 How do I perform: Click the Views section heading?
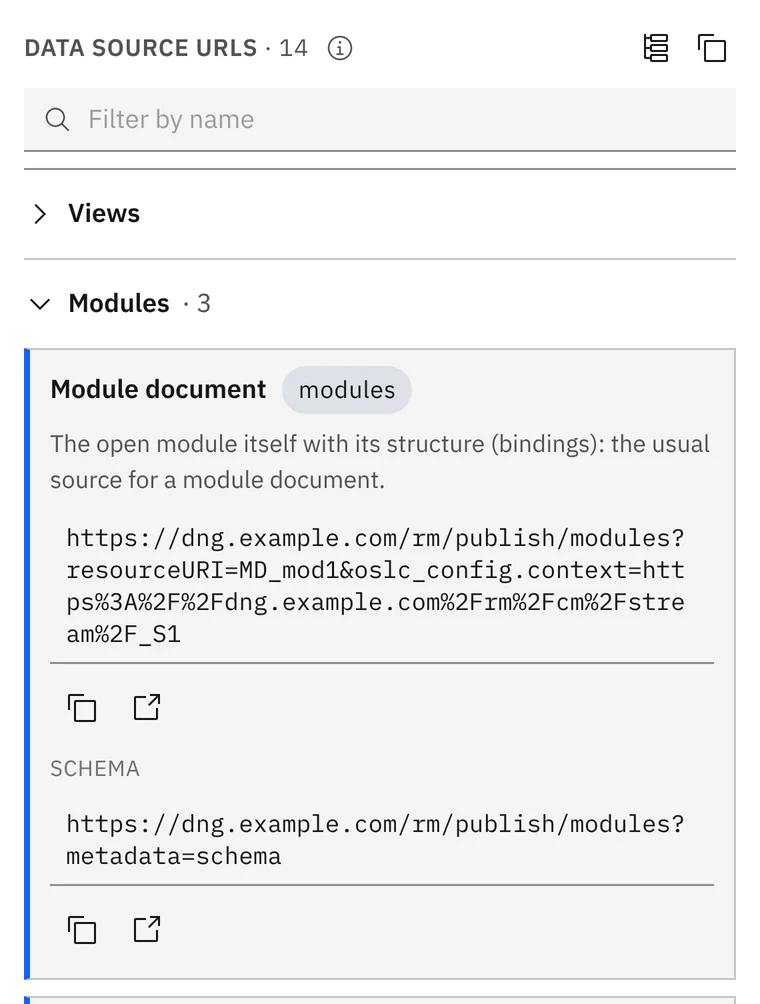click(104, 214)
